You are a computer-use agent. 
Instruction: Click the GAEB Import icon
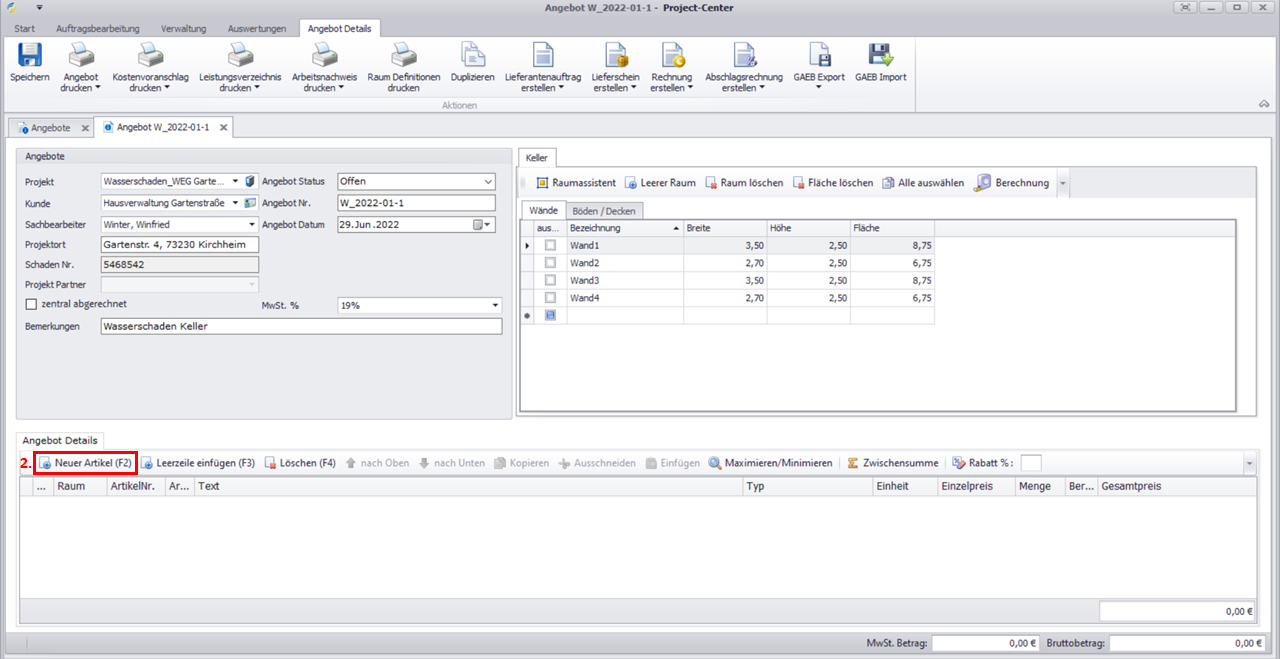(x=880, y=56)
